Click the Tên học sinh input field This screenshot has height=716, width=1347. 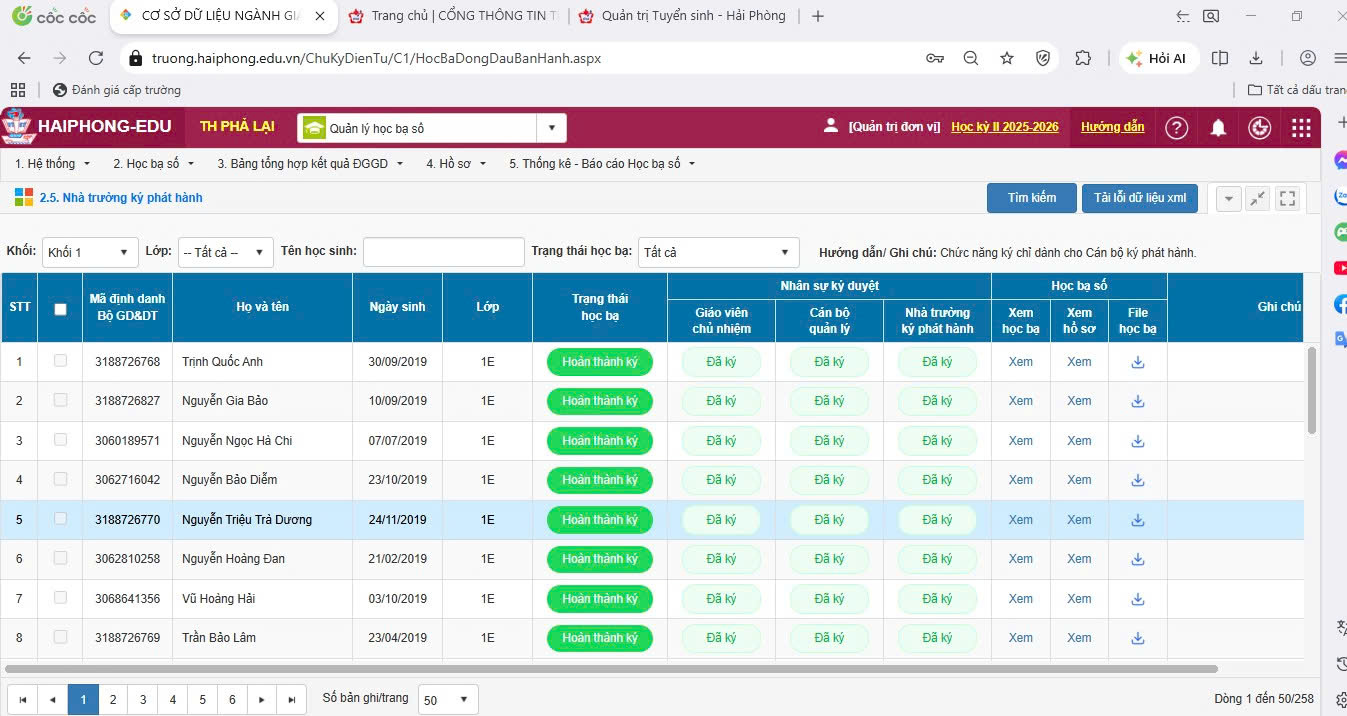tap(443, 252)
